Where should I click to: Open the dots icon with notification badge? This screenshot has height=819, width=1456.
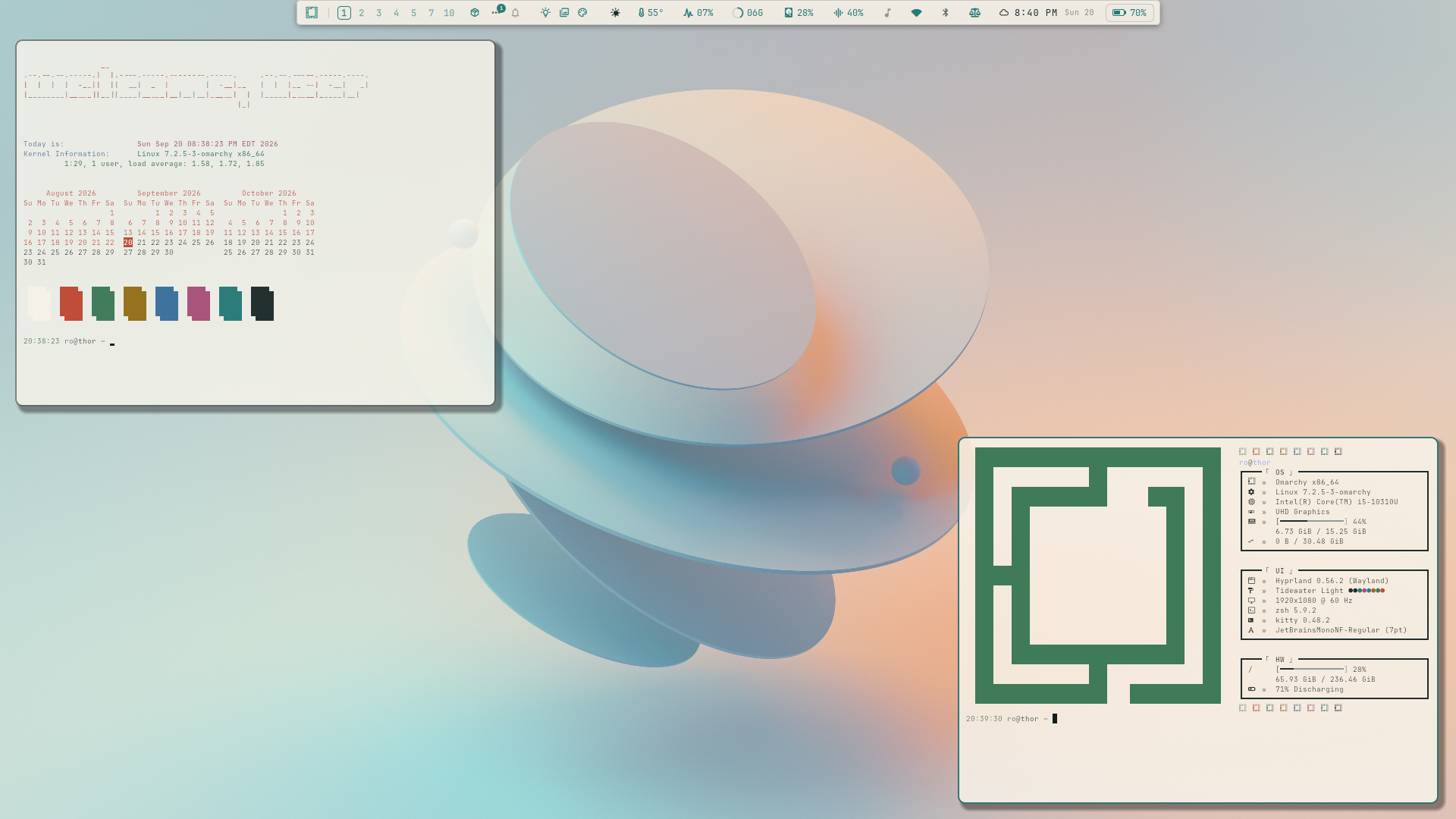[497, 11]
